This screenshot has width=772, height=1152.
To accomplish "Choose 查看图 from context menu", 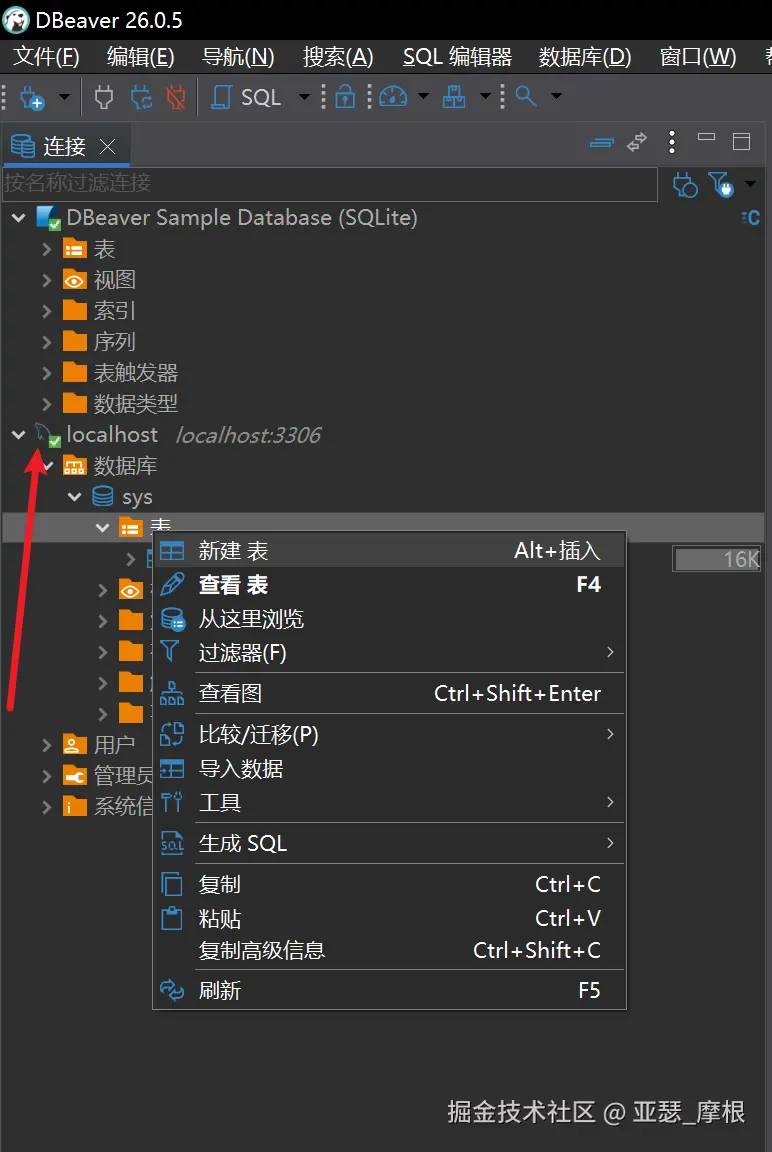I will [389, 694].
